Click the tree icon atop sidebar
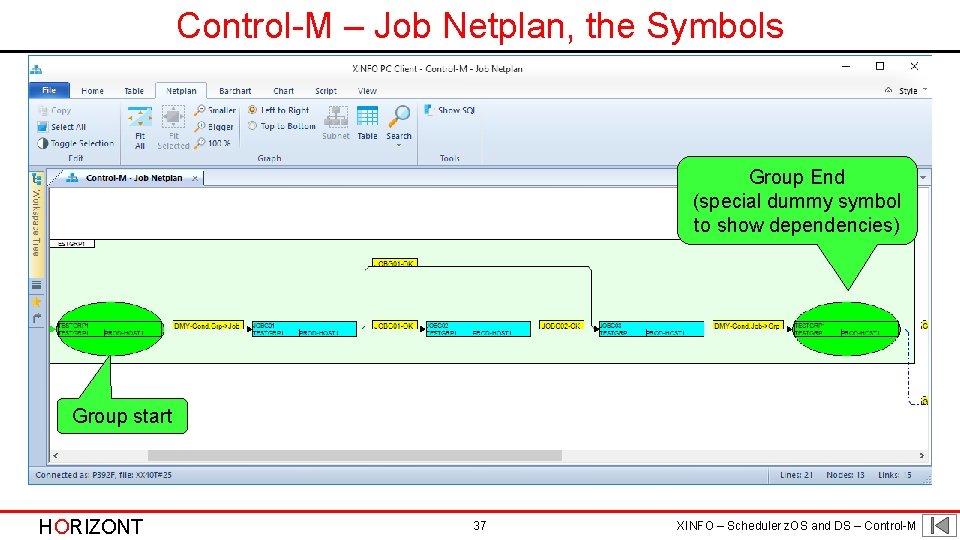This screenshot has width=960, height=540. pos(37,179)
